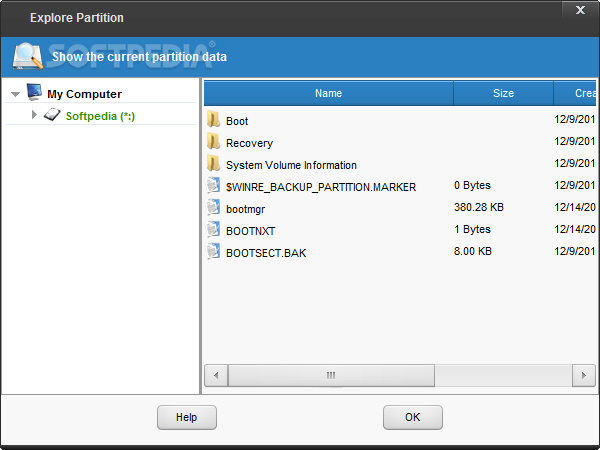
Task: Select the BOOTSECT.BAK file name
Action: coord(266,253)
